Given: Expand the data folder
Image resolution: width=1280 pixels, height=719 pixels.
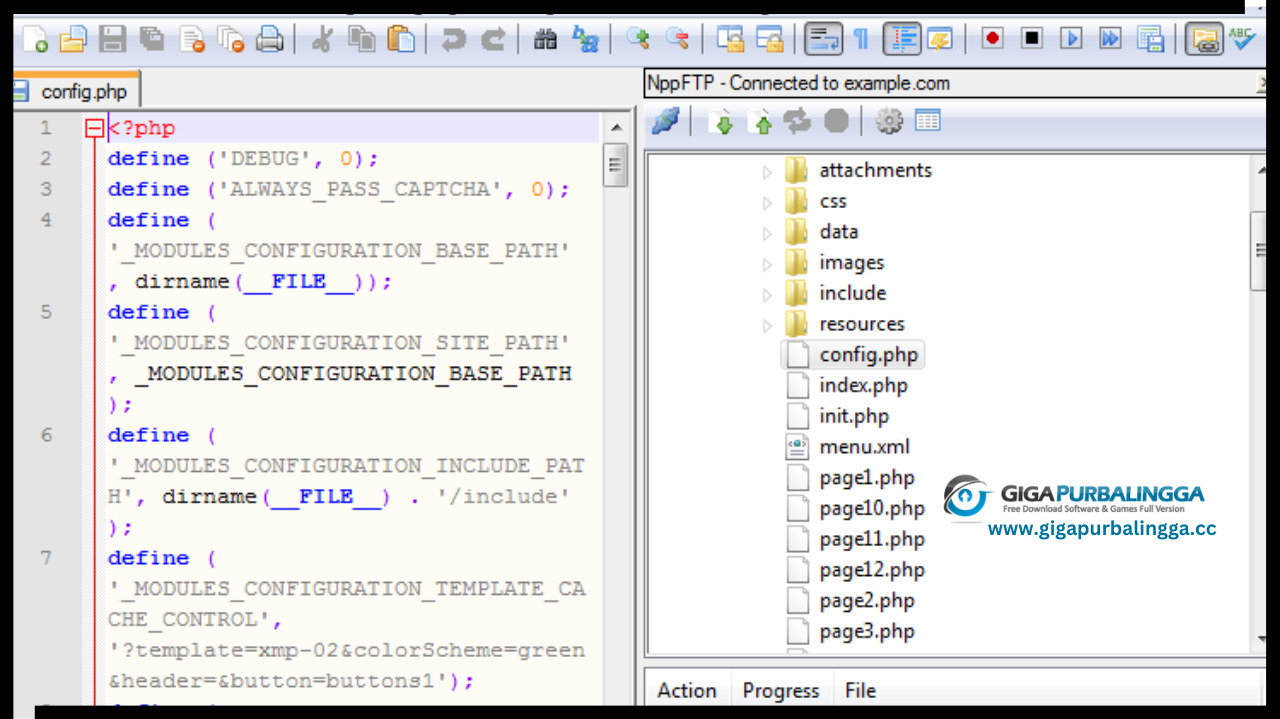Looking at the screenshot, I should pos(767,234).
